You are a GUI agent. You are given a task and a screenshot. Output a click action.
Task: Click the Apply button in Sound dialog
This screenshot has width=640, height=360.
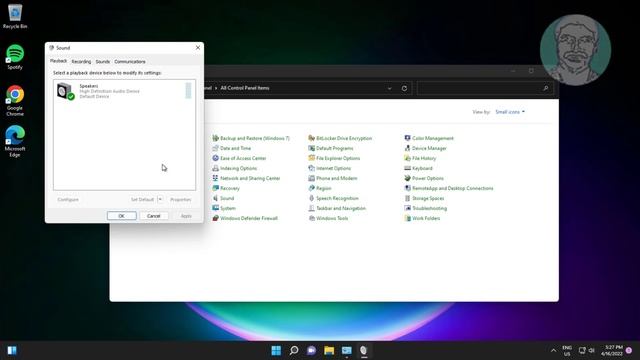pos(186,216)
